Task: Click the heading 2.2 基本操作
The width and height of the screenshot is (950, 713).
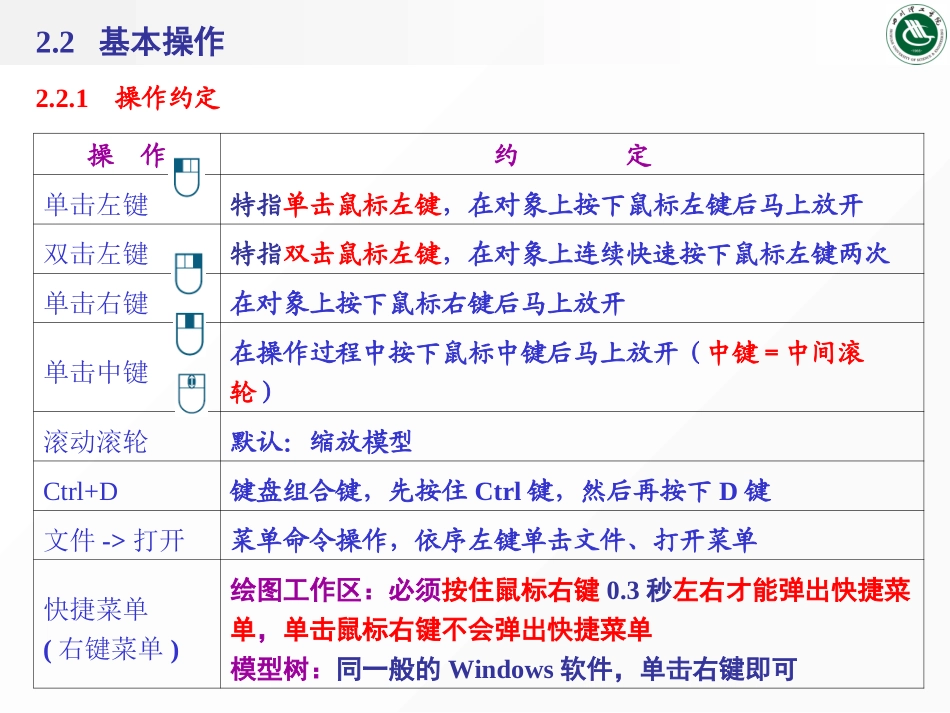Action: (x=130, y=42)
